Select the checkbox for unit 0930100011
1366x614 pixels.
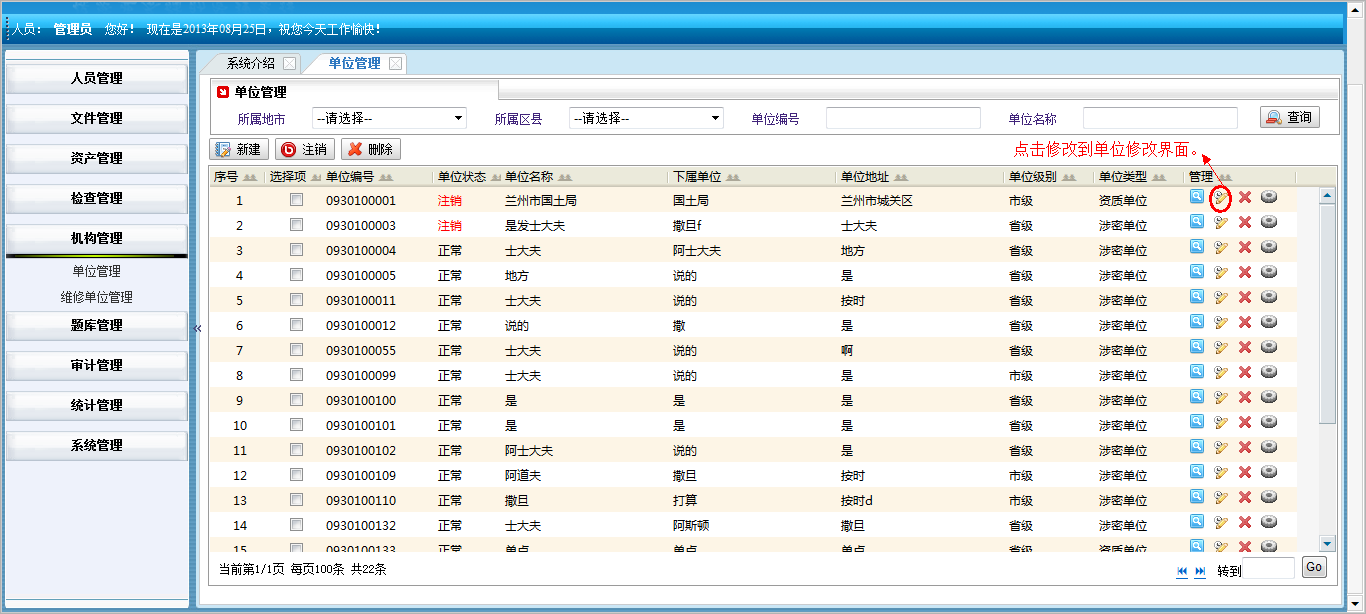[x=296, y=300]
